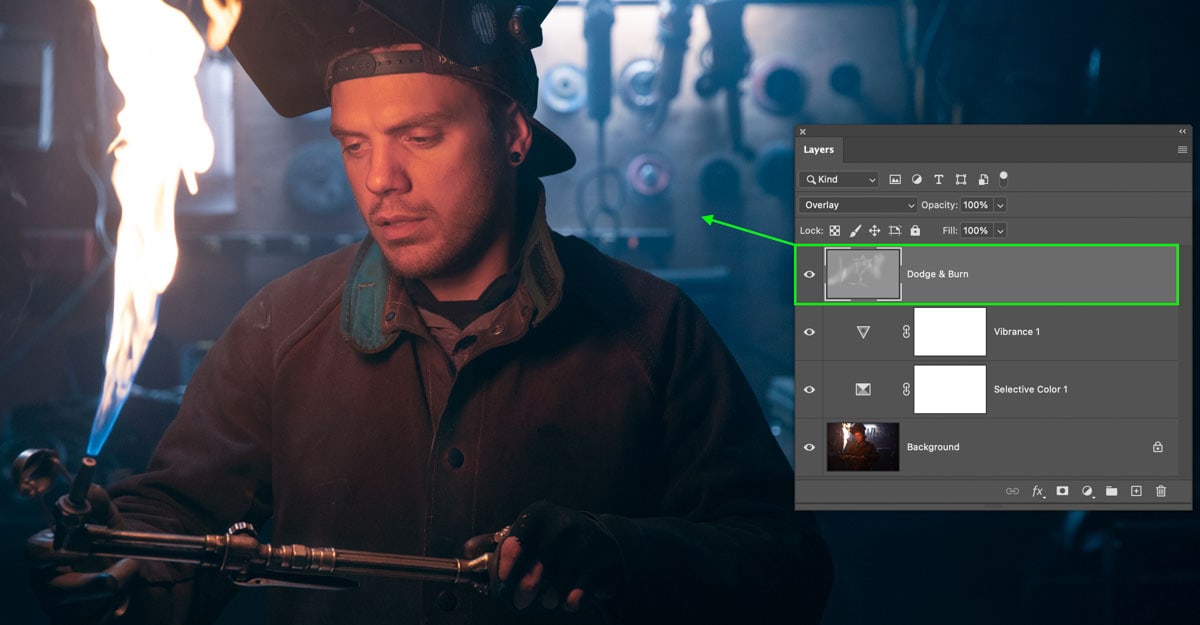Lock image pixels brush icon

tap(855, 231)
